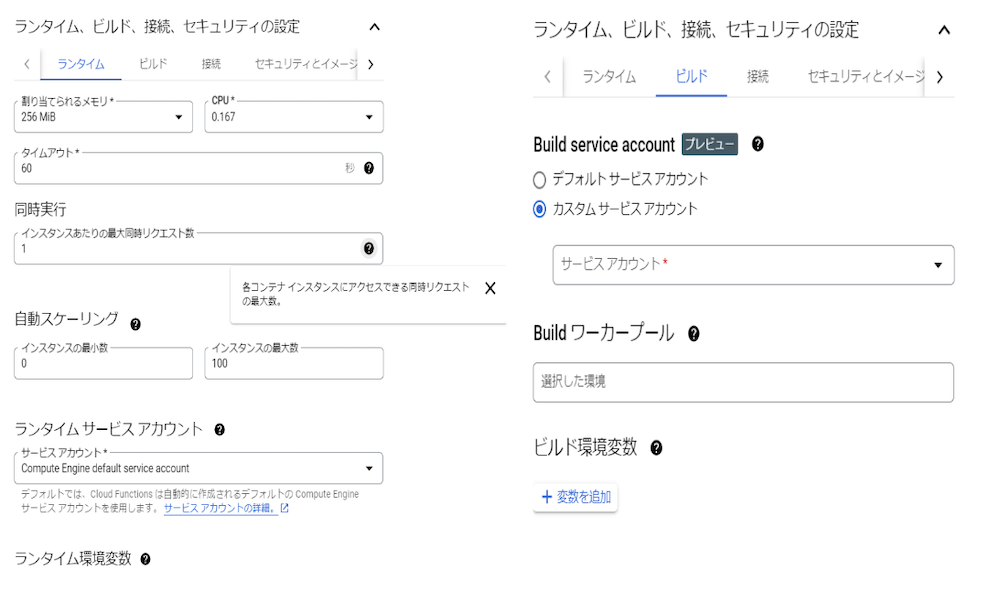
Task: Click the 変数を追加 button
Action: click(576, 497)
